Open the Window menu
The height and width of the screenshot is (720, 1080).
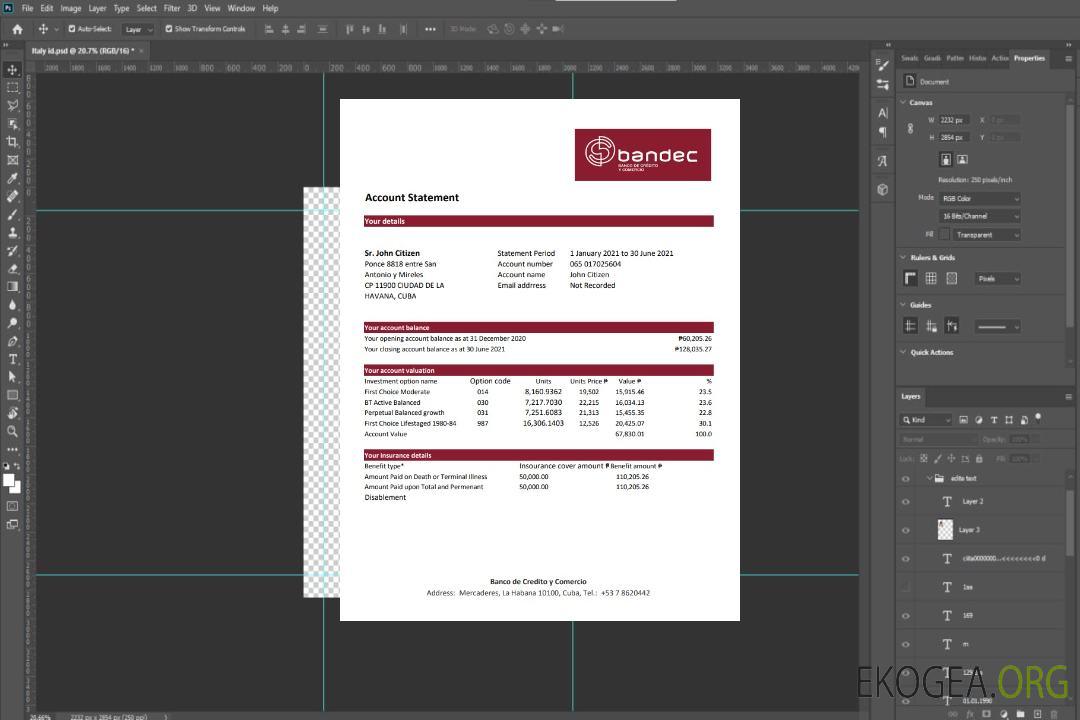tap(241, 8)
